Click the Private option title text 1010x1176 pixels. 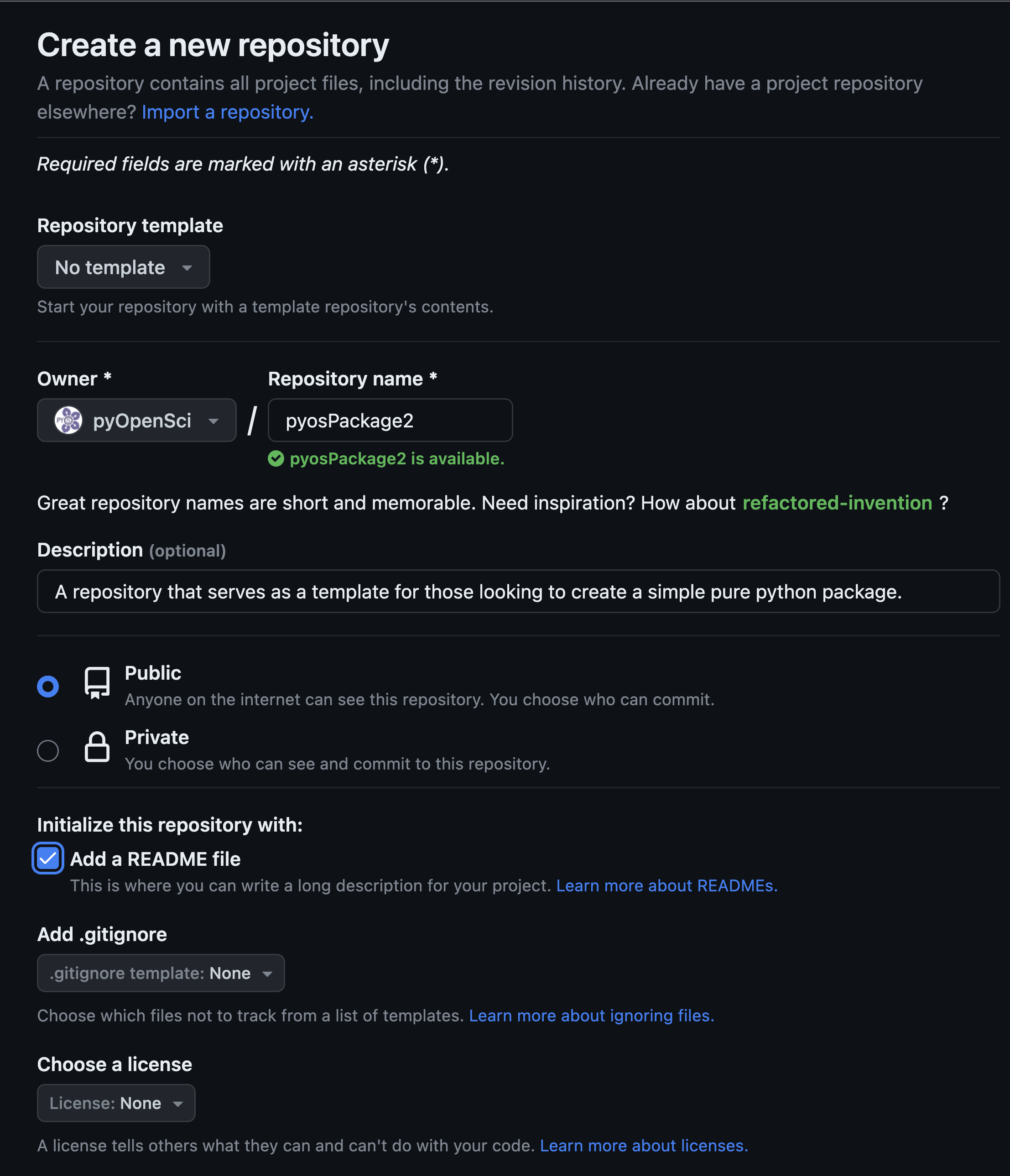click(156, 737)
